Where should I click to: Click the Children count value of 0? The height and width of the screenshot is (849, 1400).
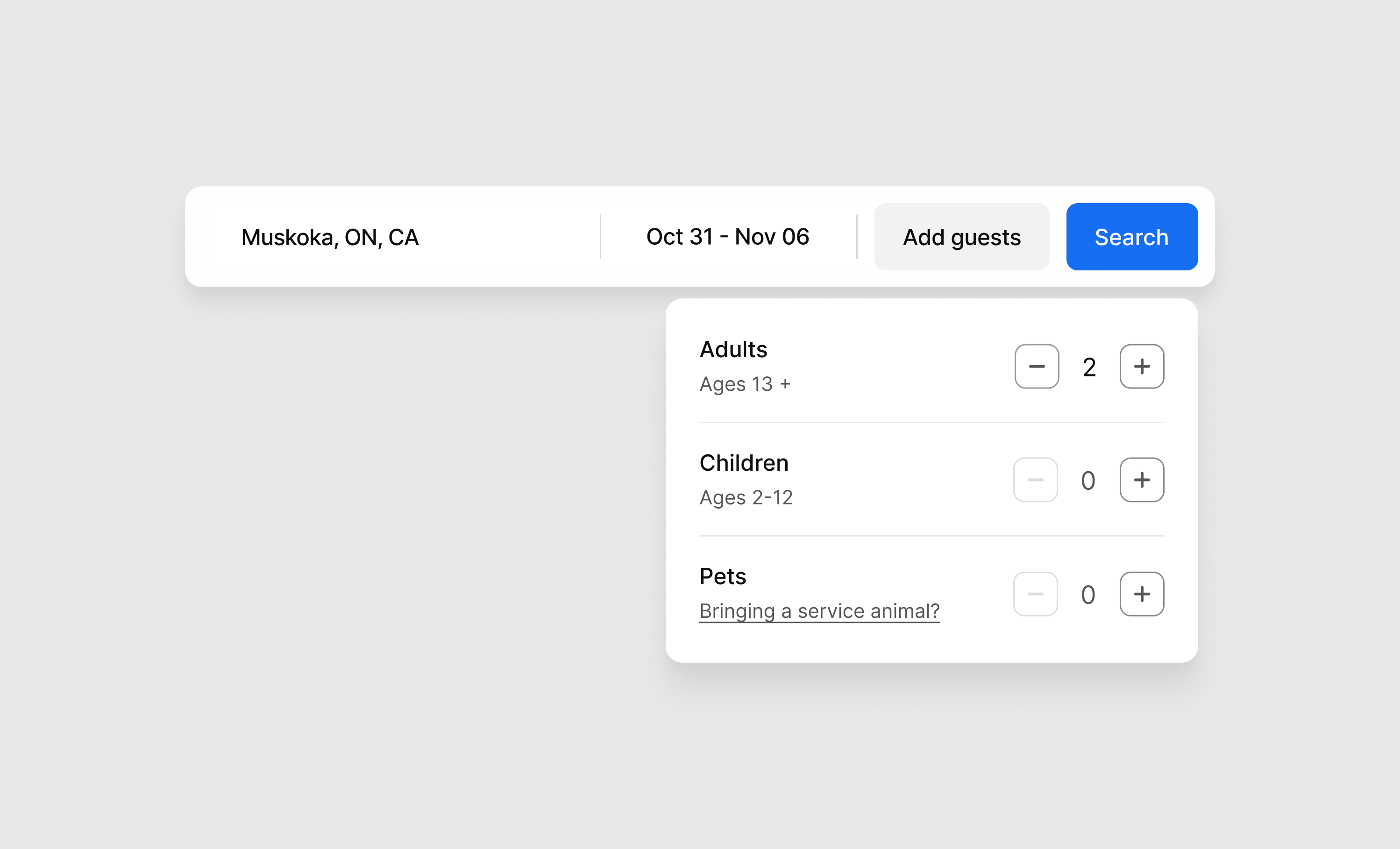[1088, 481]
